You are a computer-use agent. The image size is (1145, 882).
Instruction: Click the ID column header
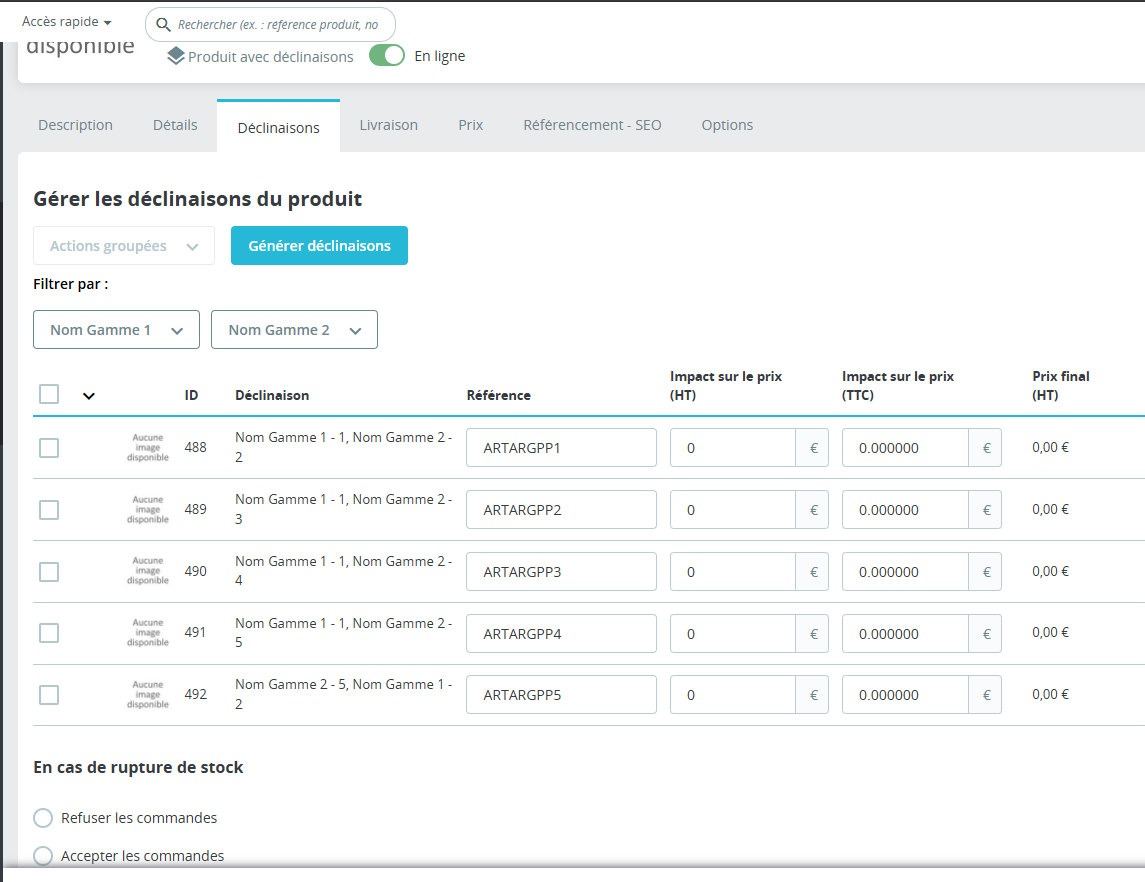[191, 395]
